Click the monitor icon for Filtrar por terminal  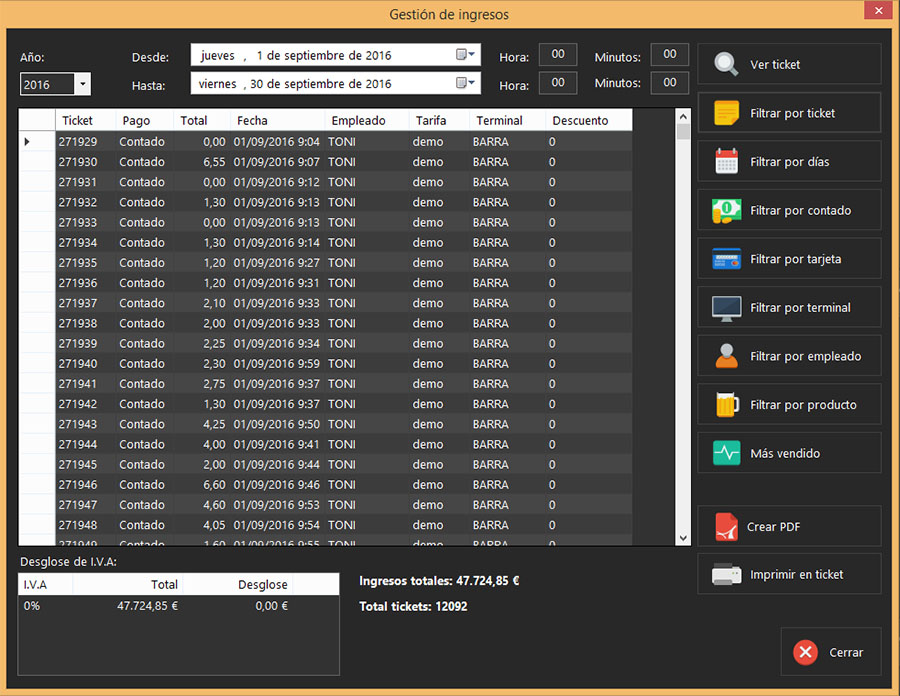726,308
